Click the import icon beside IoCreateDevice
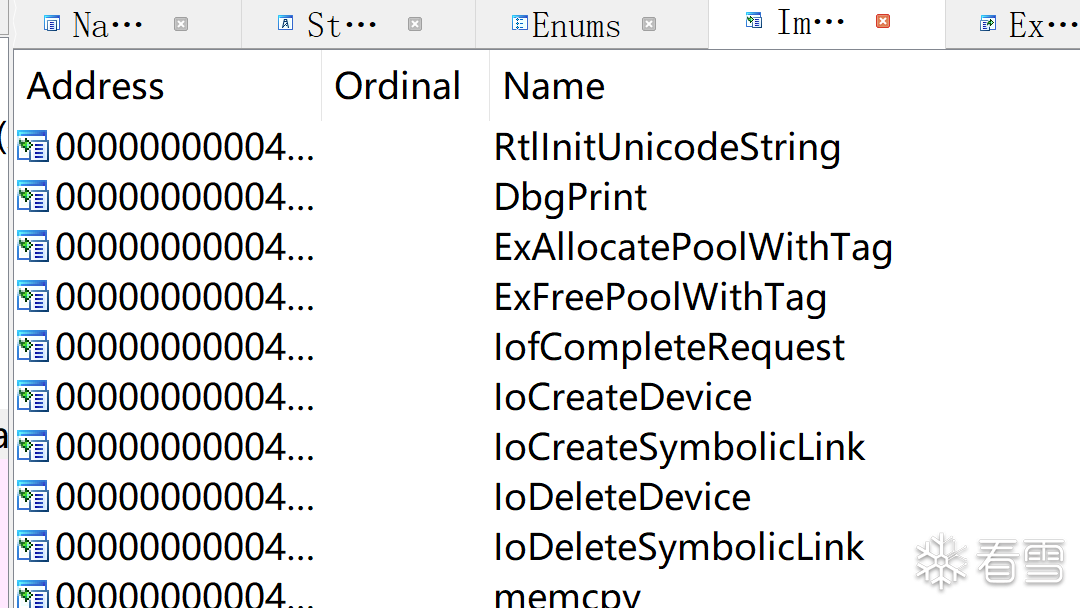This screenshot has width=1080, height=608. [x=33, y=397]
